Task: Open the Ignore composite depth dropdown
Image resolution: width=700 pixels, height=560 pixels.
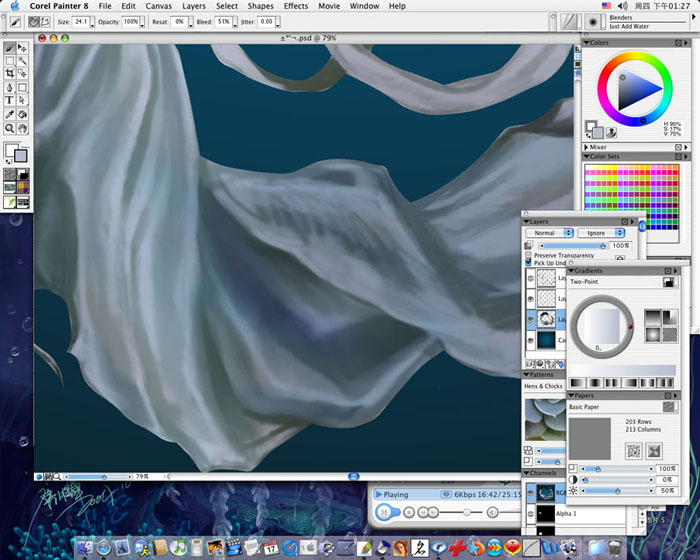Action: [601, 233]
